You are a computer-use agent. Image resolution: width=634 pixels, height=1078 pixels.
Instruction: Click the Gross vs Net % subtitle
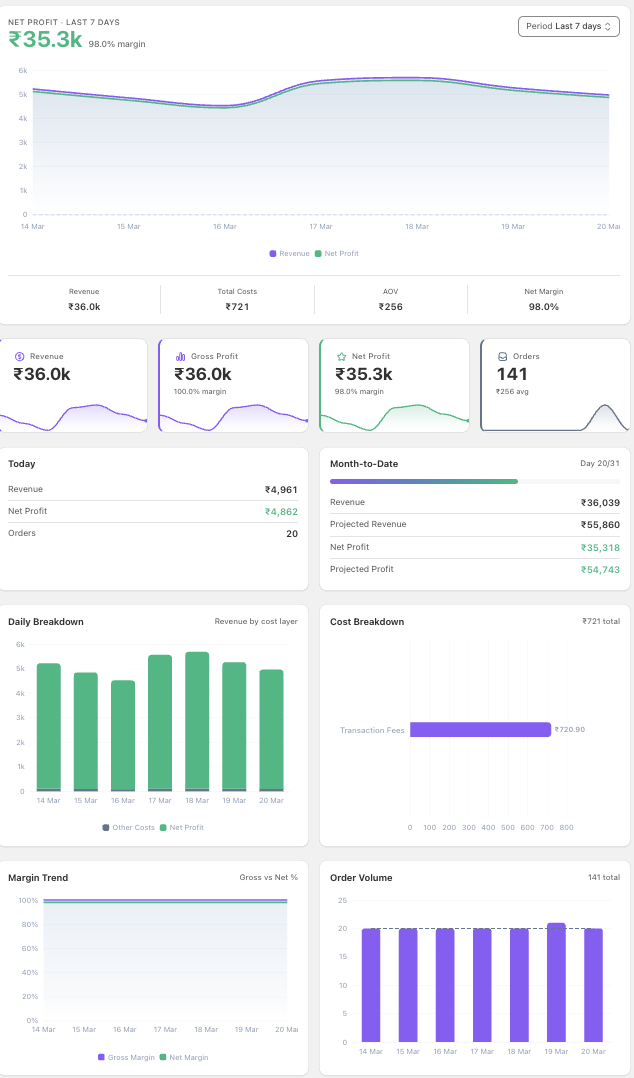pyautogui.click(x=269, y=877)
